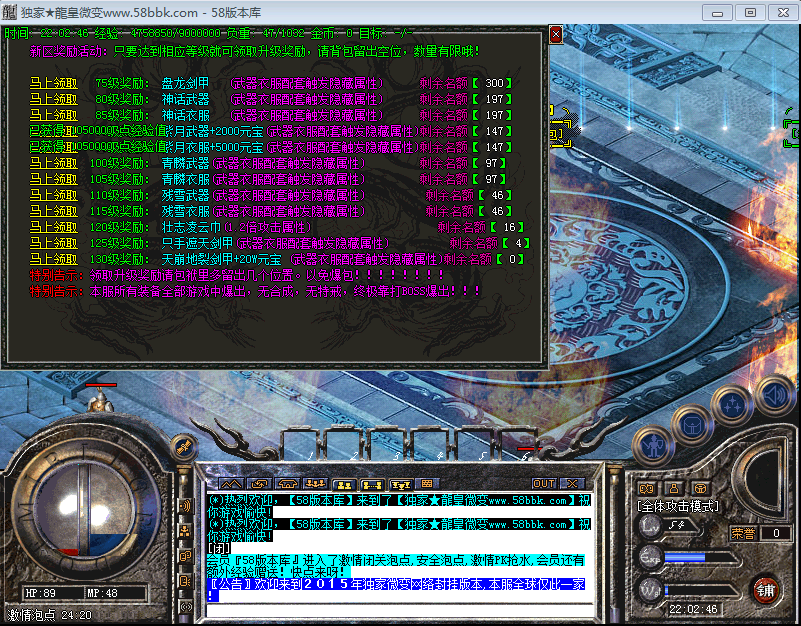Click the Exp orb icon
This screenshot has height=626, width=801.
pos(651,557)
